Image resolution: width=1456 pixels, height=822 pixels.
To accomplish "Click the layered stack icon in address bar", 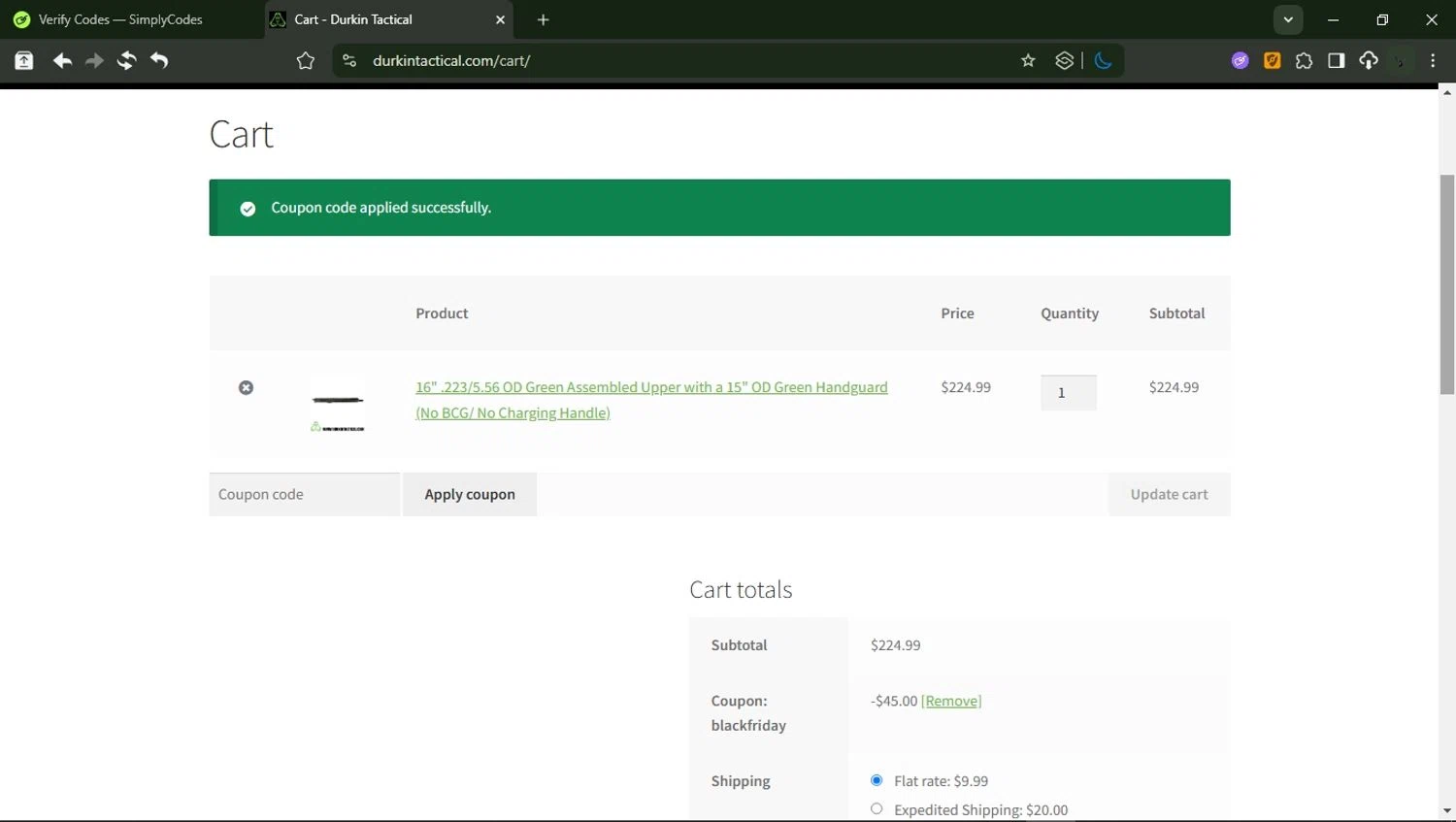I will (x=1065, y=60).
